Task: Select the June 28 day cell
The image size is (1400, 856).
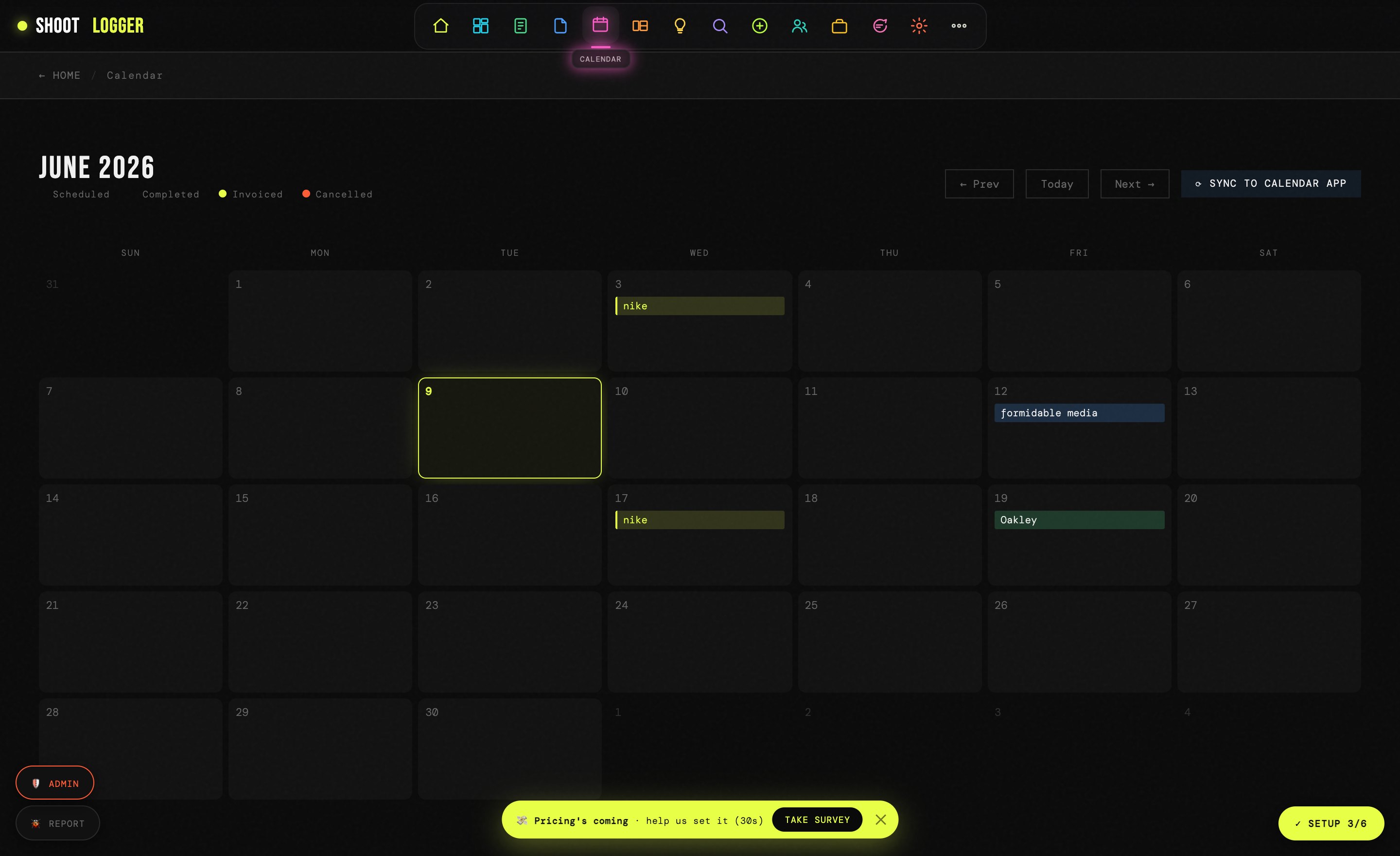Action: (x=130, y=749)
